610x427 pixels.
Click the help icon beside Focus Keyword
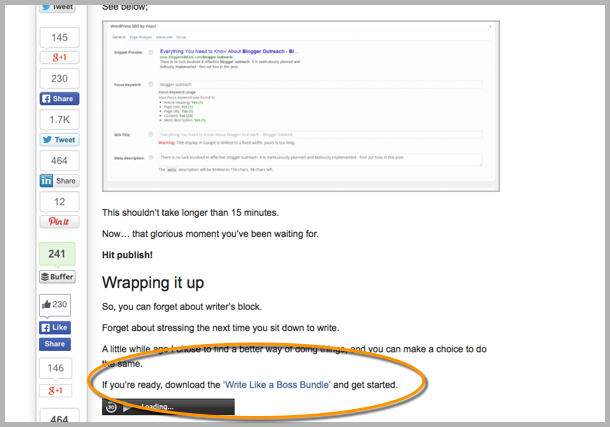pos(151,84)
